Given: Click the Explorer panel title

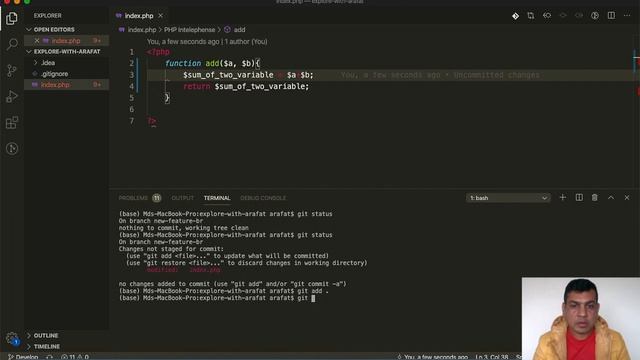Looking at the screenshot, I should pos(47,16).
